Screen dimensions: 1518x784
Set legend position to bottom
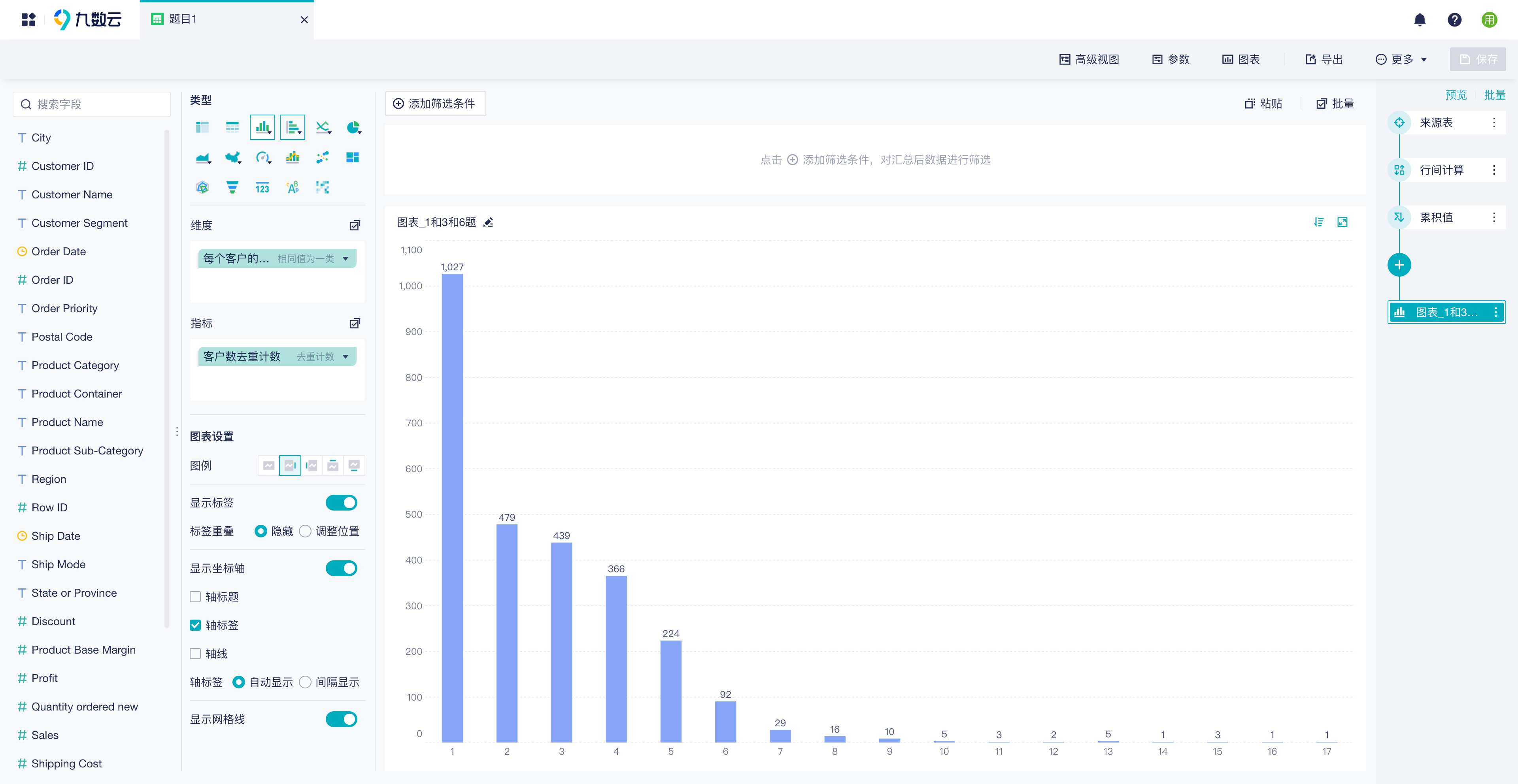[354, 465]
